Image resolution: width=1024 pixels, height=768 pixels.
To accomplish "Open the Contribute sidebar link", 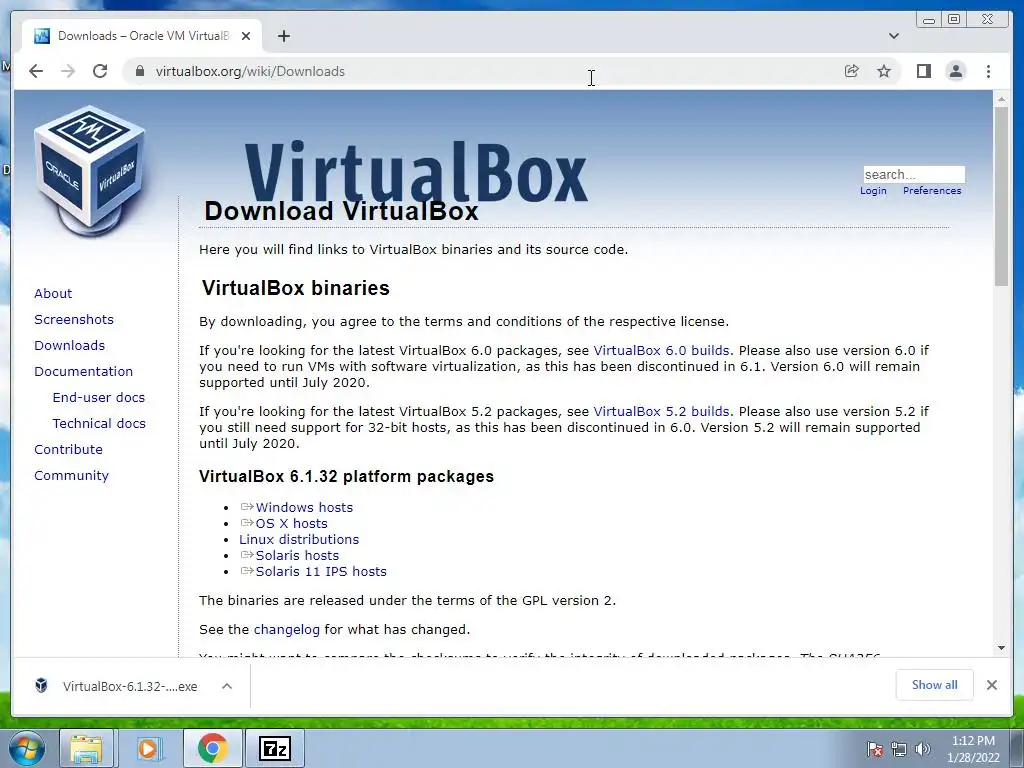I will pyautogui.click(x=68, y=449).
